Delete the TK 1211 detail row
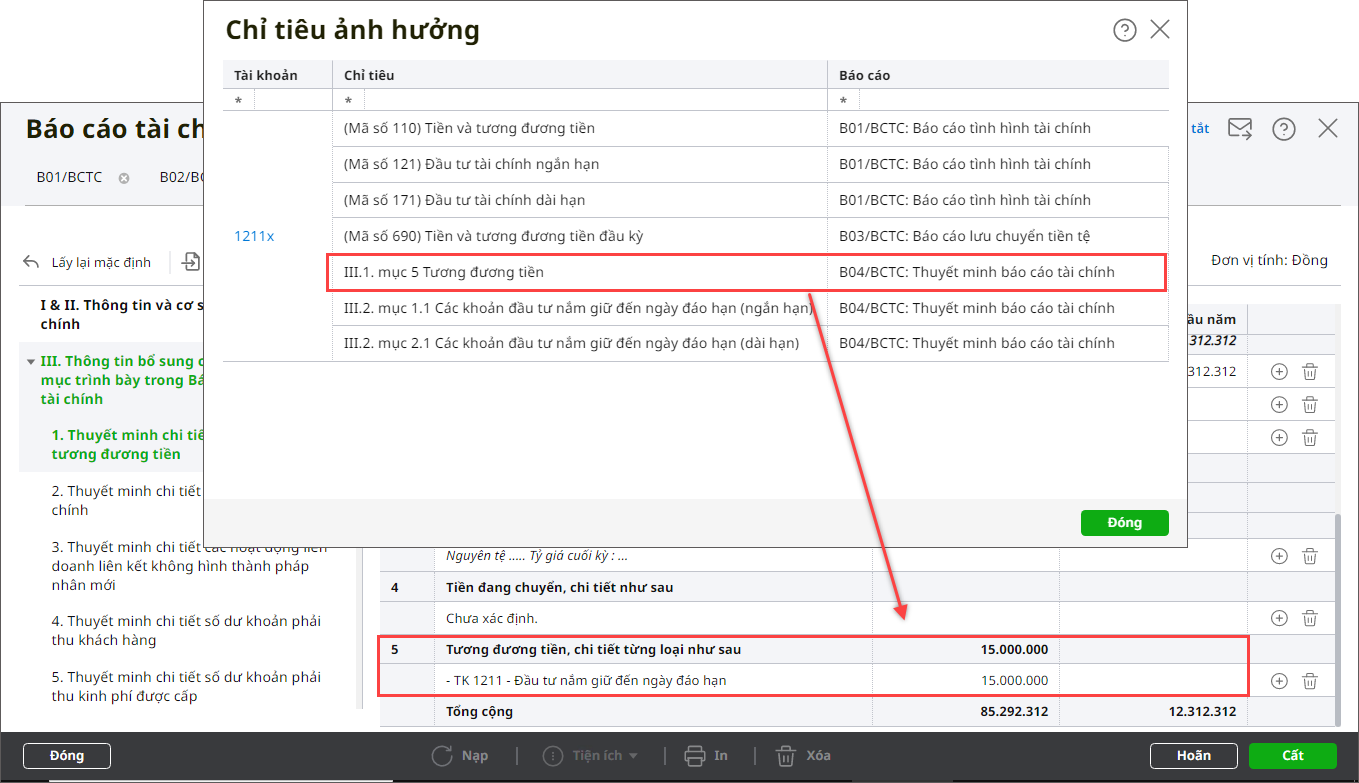The width and height of the screenshot is (1359, 783). point(1310,681)
